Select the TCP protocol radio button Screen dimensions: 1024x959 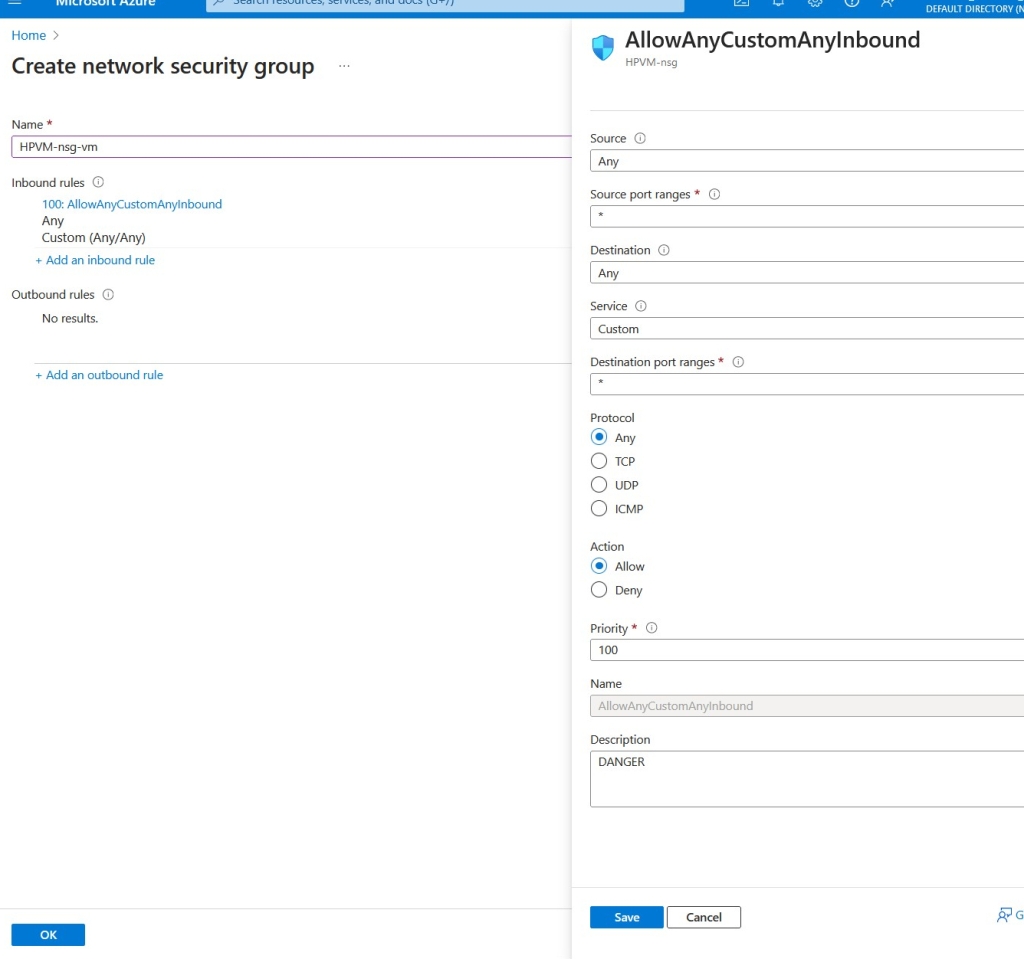click(x=599, y=461)
